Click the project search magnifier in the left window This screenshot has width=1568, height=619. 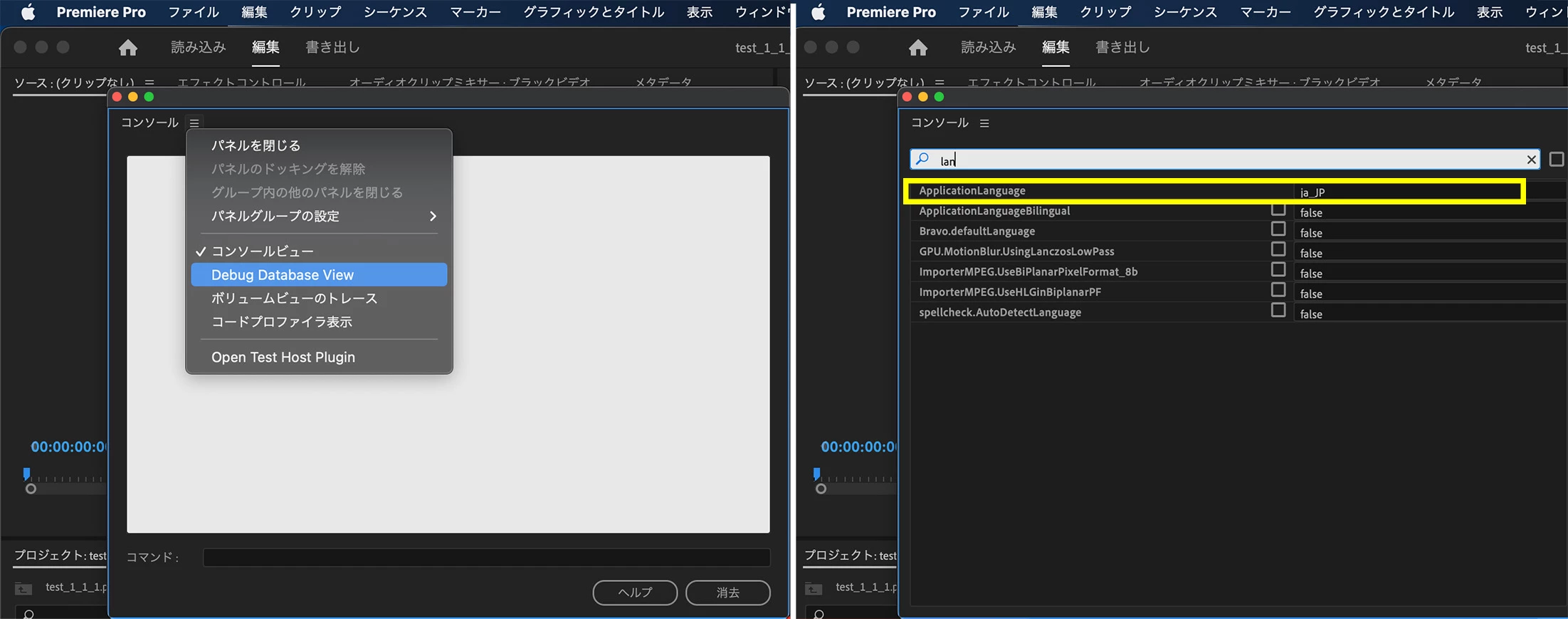point(28,613)
